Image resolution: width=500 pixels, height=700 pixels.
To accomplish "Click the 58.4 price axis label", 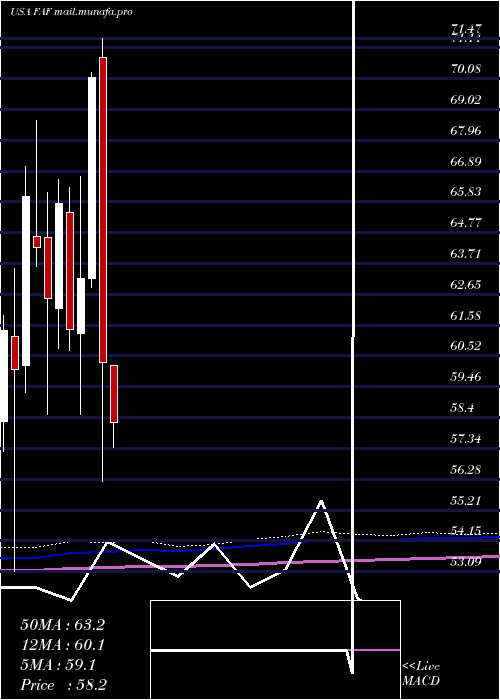I will 463,408.
